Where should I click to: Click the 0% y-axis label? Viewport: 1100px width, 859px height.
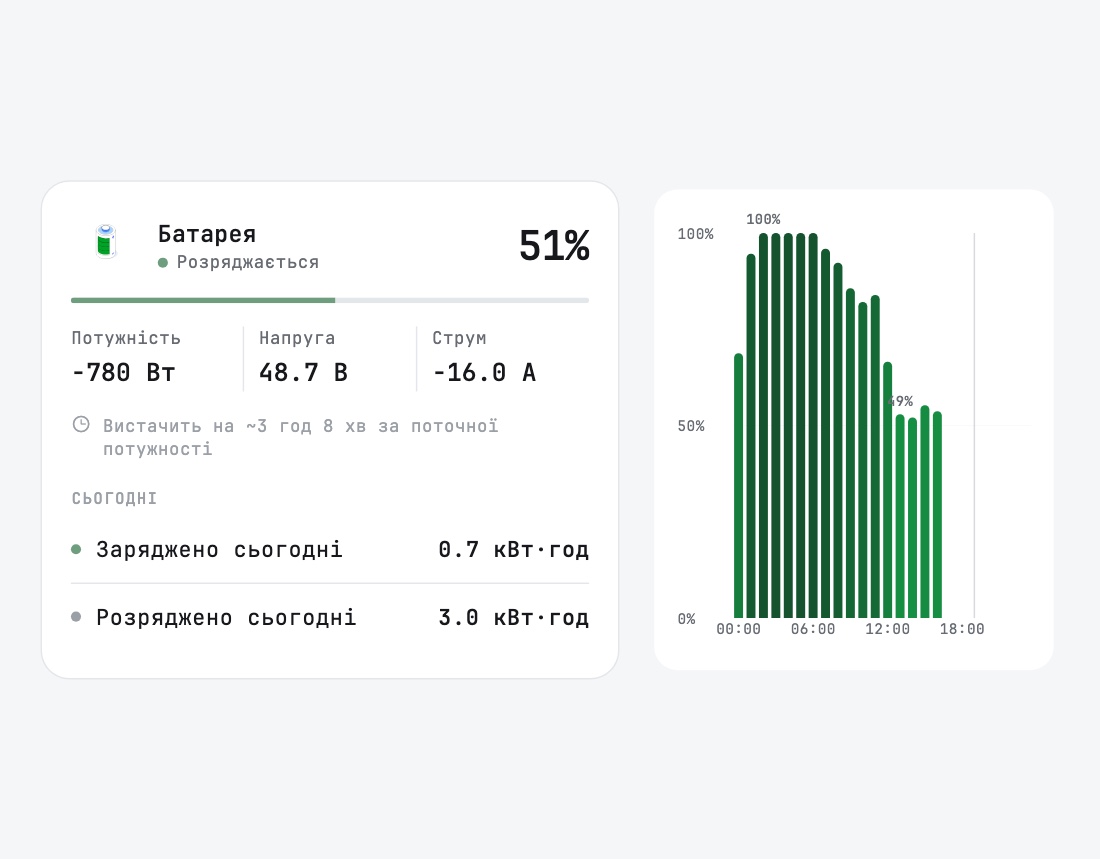[686, 619]
